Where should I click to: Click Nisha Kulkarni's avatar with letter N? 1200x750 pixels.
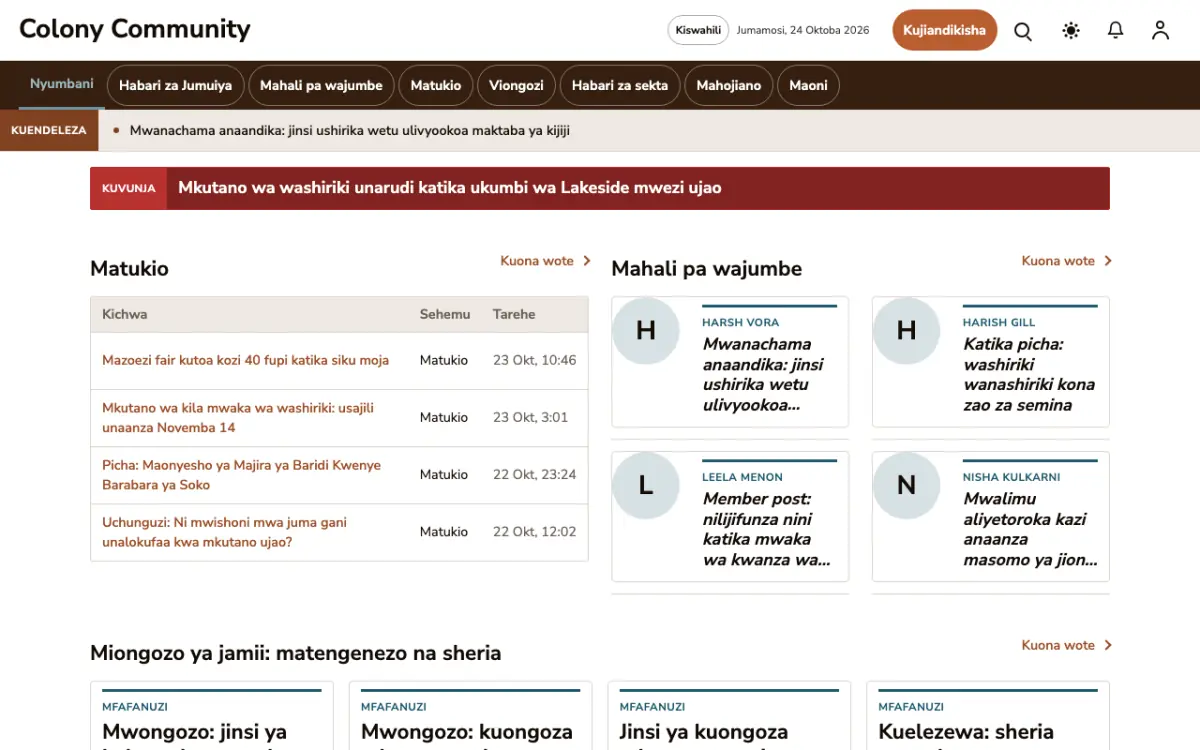point(906,485)
